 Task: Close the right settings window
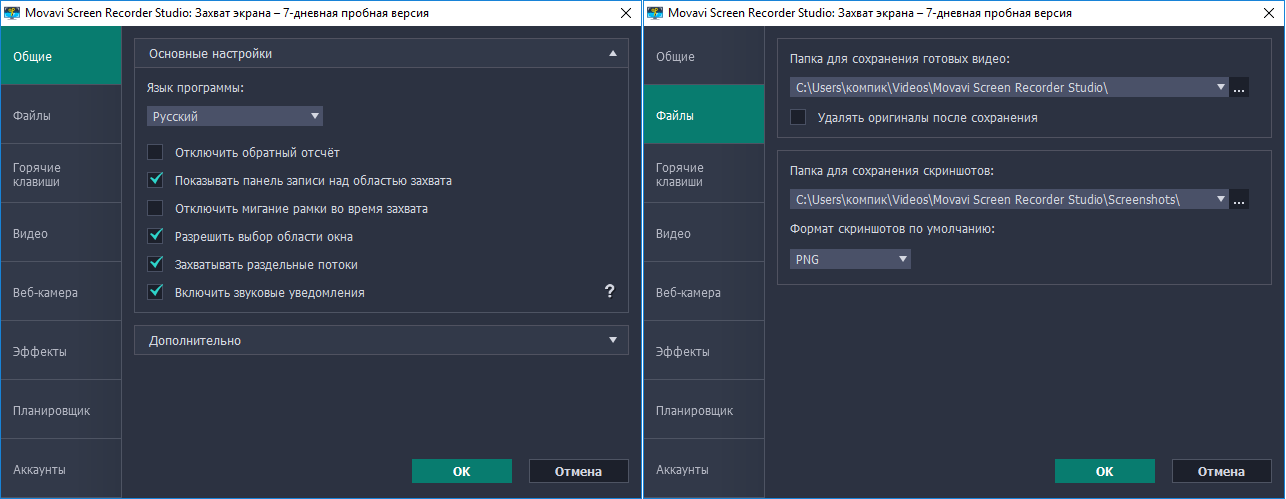click(x=1269, y=12)
